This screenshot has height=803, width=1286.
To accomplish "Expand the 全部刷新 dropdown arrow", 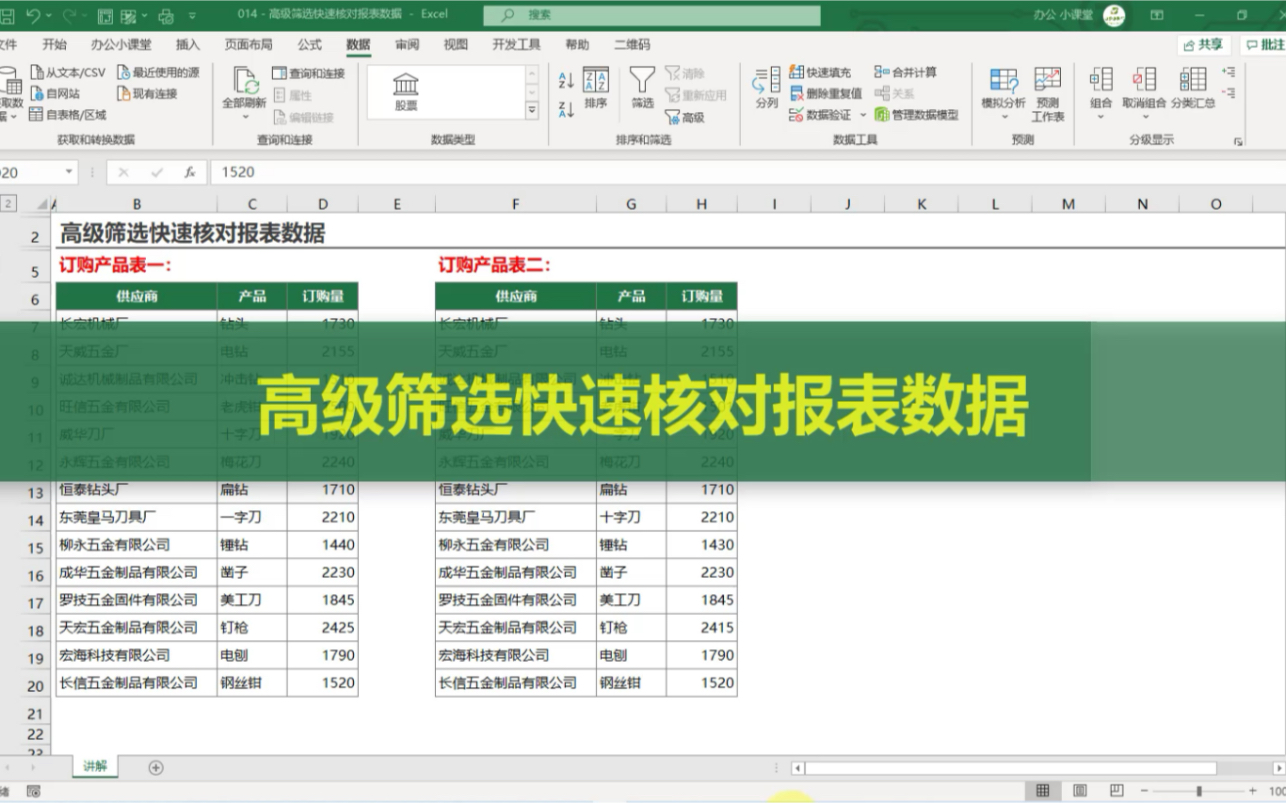I will [245, 117].
